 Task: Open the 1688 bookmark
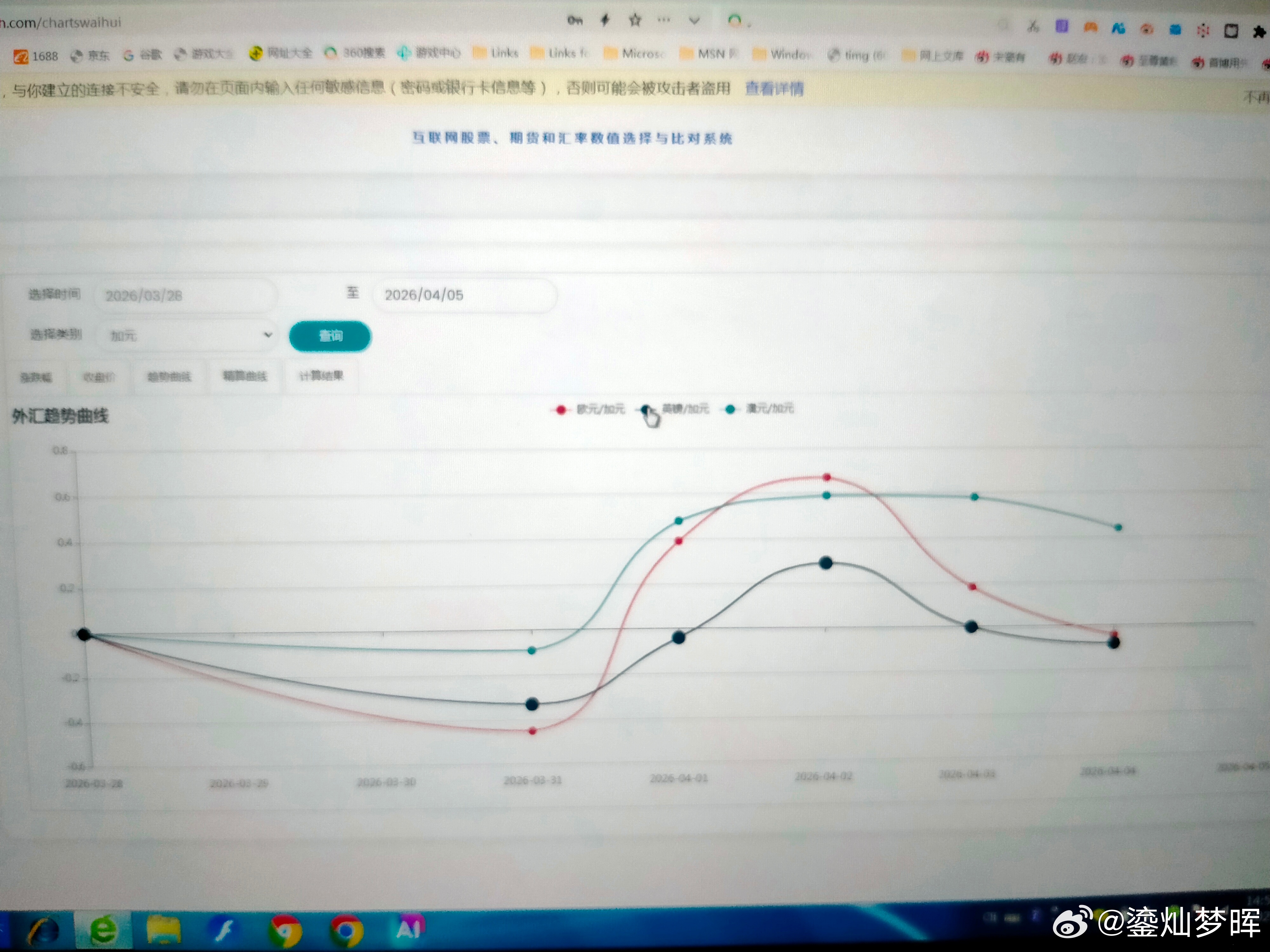(36, 56)
